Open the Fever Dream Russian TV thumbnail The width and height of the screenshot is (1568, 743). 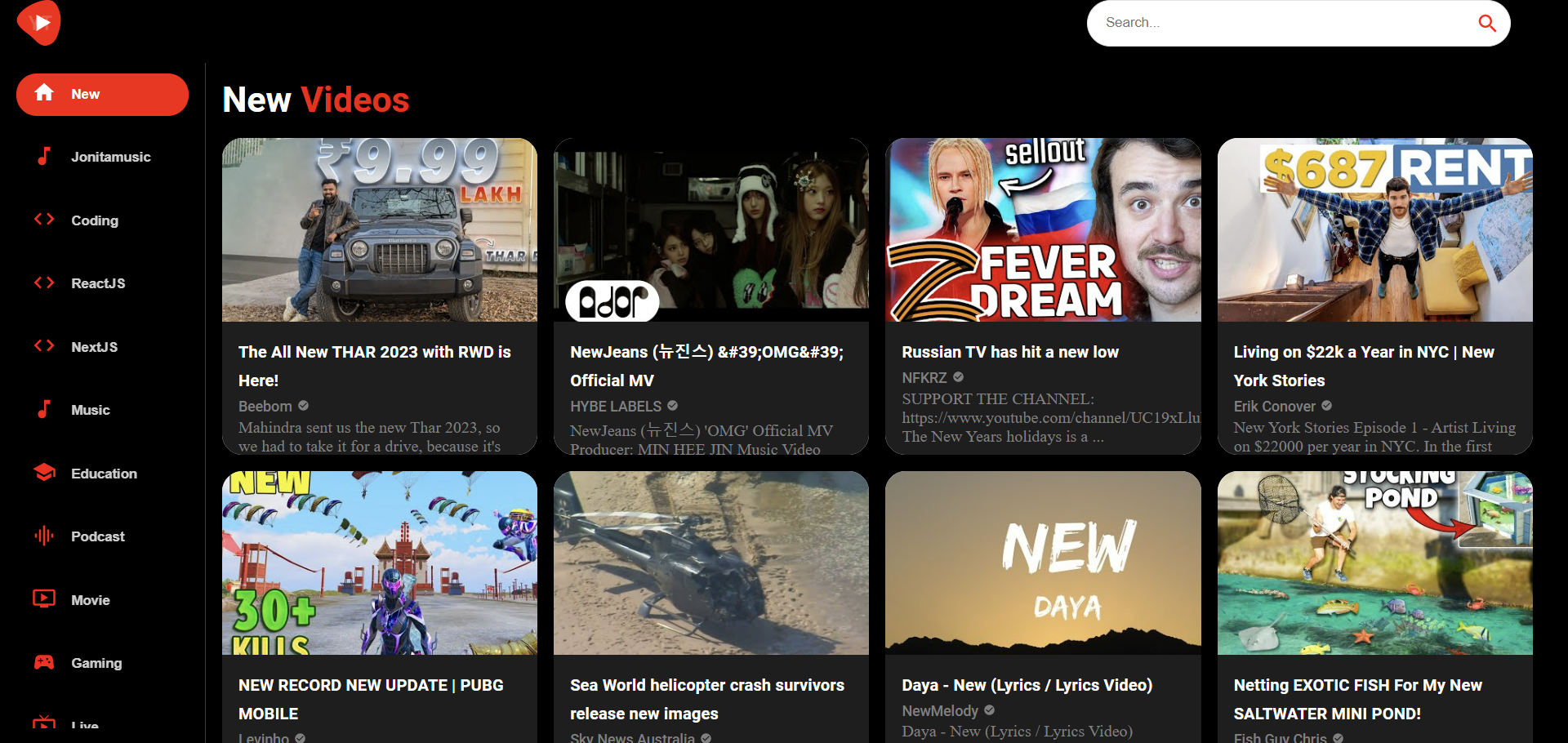coord(1043,229)
